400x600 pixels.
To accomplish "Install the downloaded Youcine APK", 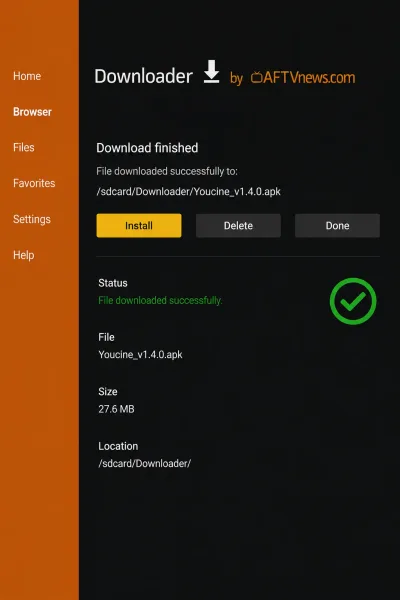I will pyautogui.click(x=139, y=226).
